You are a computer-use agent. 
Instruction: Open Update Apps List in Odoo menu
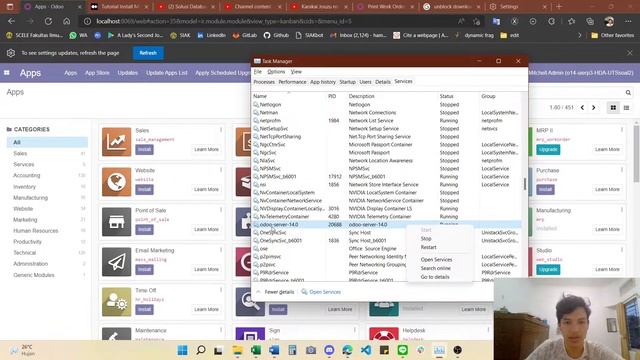[x=167, y=73]
